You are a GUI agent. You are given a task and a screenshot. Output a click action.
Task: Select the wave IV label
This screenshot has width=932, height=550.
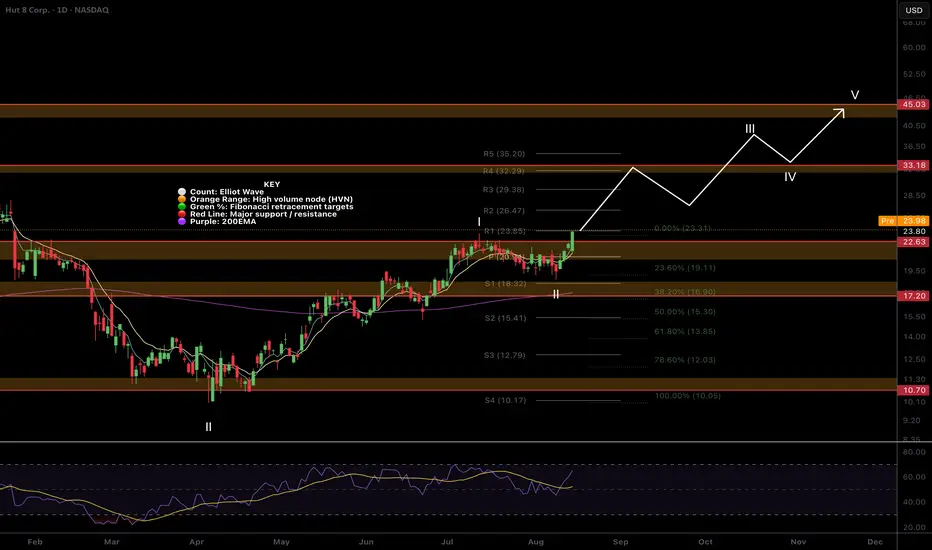click(790, 177)
